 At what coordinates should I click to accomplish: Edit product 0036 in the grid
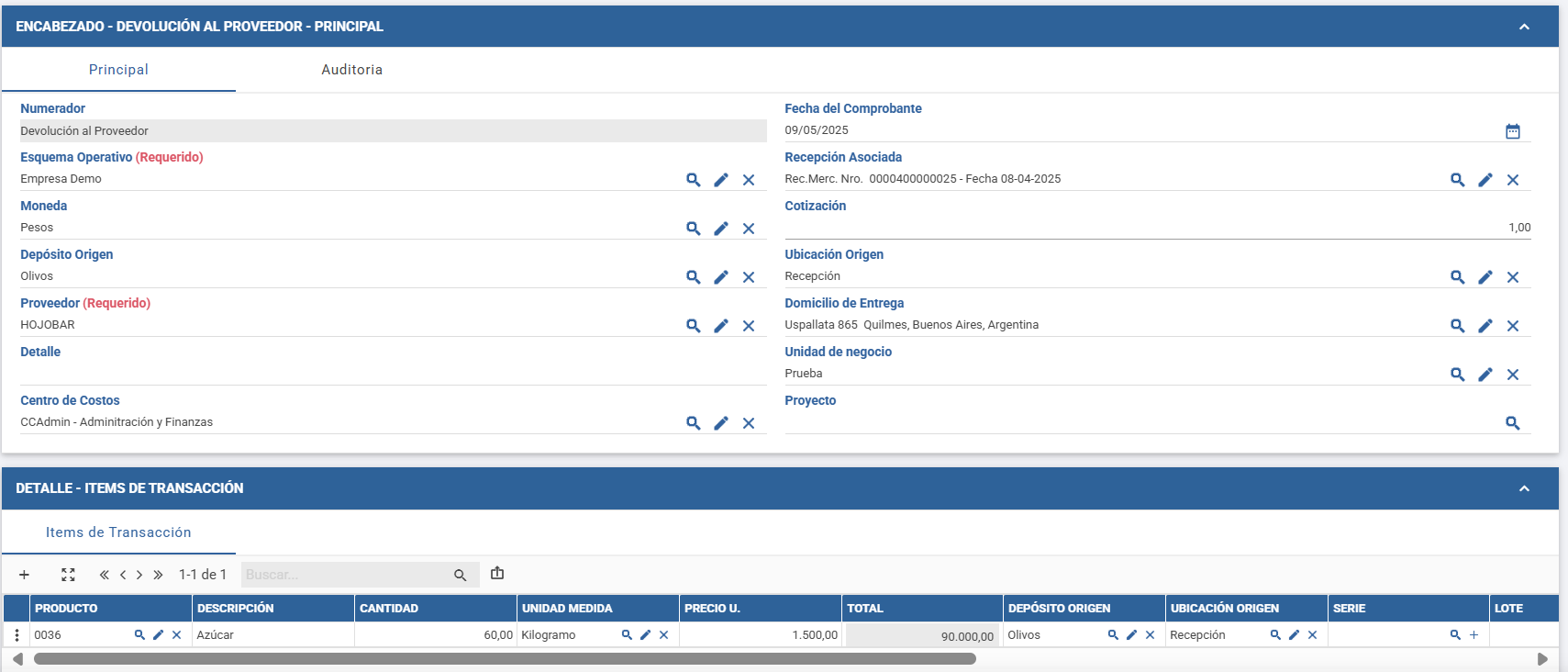coord(159,635)
